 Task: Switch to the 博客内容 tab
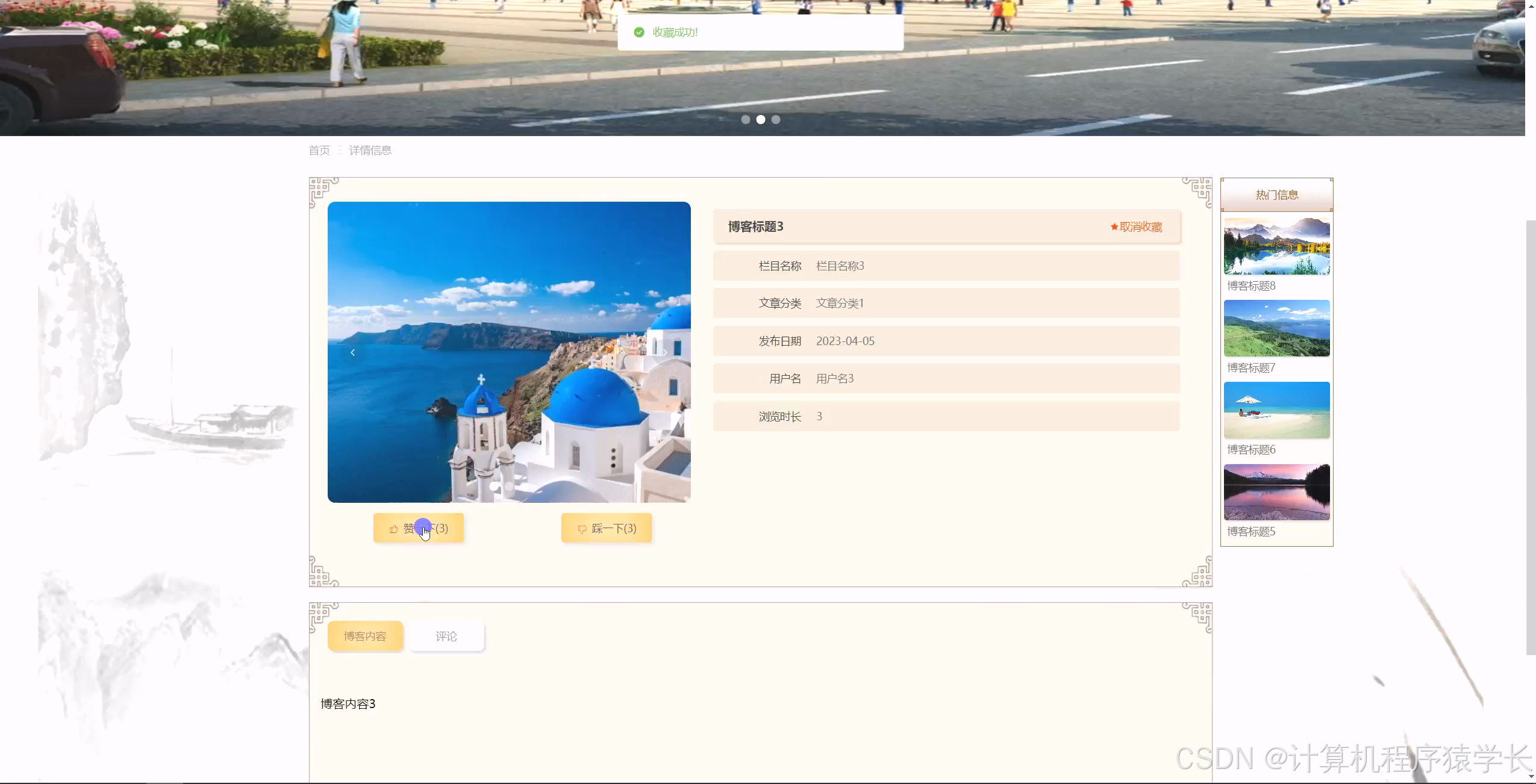pyautogui.click(x=365, y=636)
